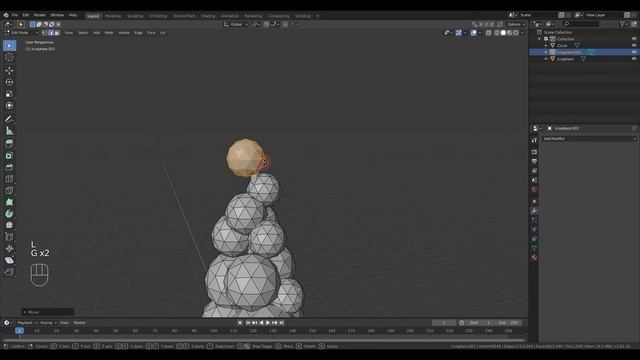This screenshot has height=360, width=640.
Task: Open the Mesh menu in viewport header
Action: (109, 33)
